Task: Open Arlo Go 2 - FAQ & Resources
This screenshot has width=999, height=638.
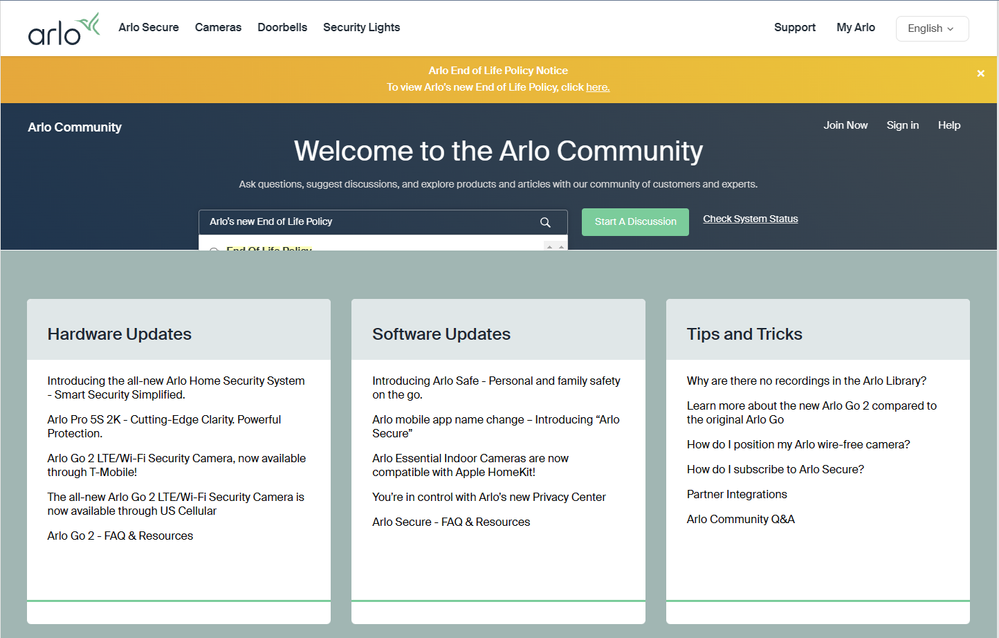Action: [x=120, y=536]
